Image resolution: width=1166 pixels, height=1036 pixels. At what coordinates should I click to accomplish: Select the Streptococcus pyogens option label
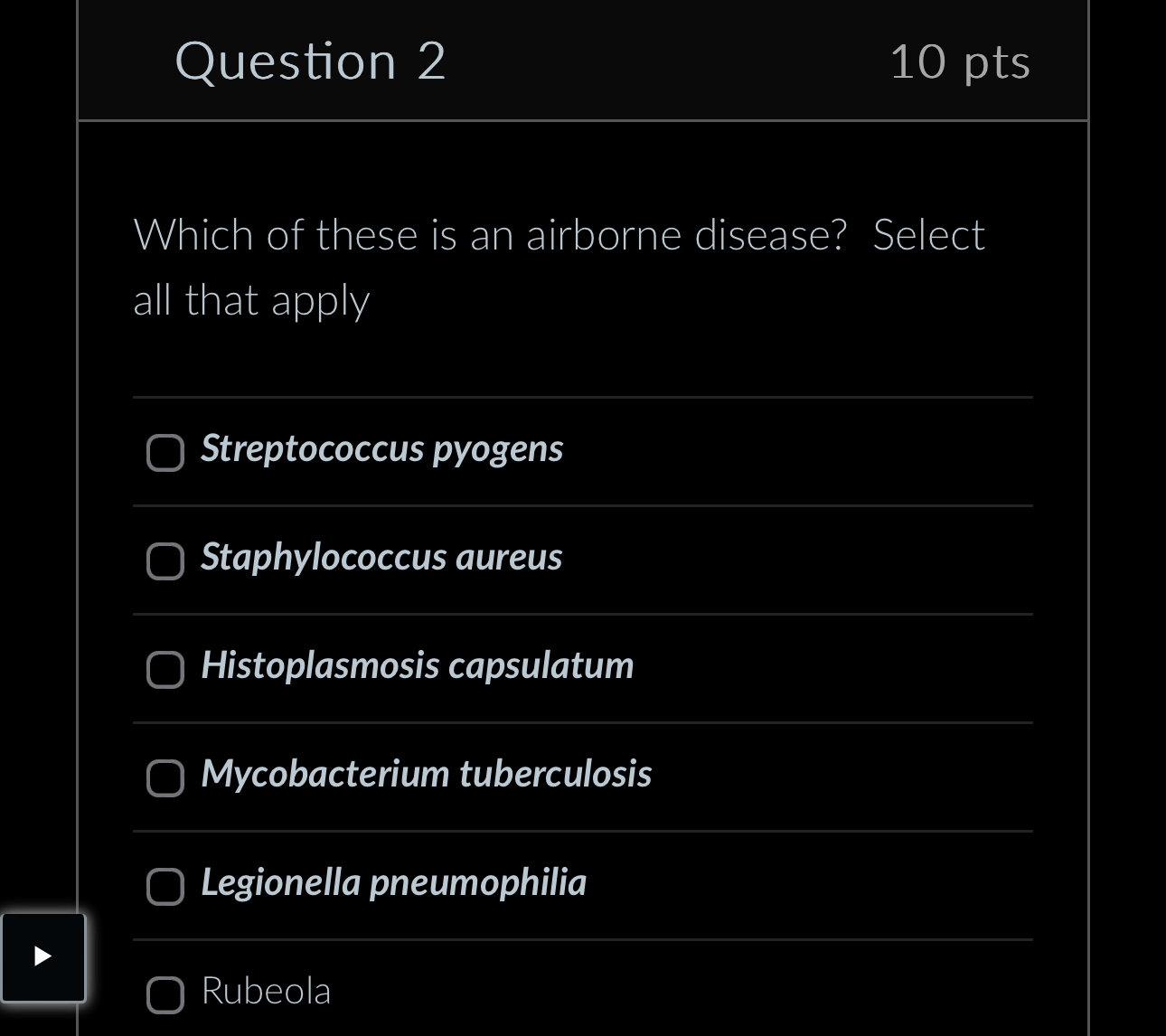click(x=381, y=448)
